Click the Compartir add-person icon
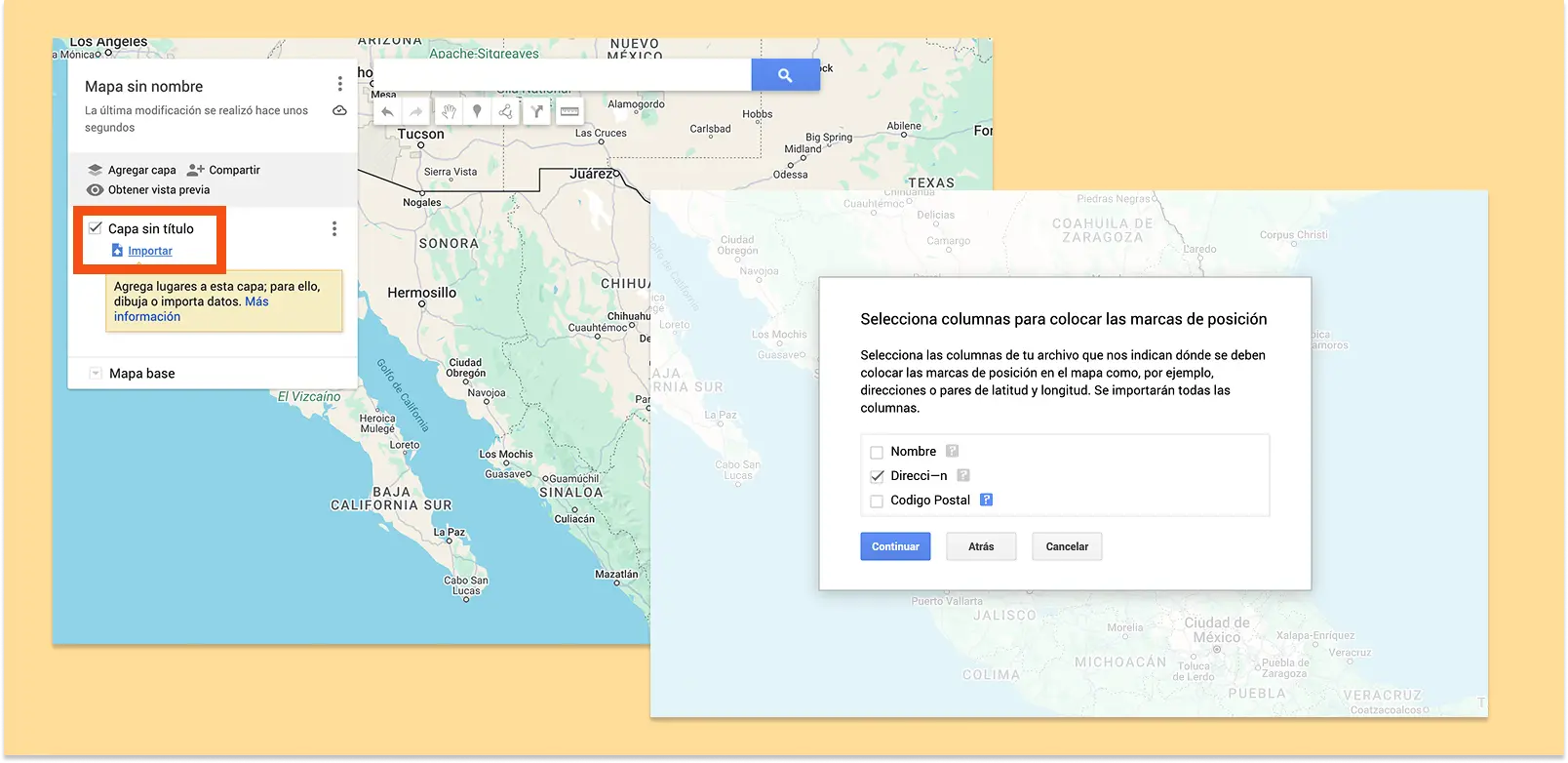 [195, 170]
